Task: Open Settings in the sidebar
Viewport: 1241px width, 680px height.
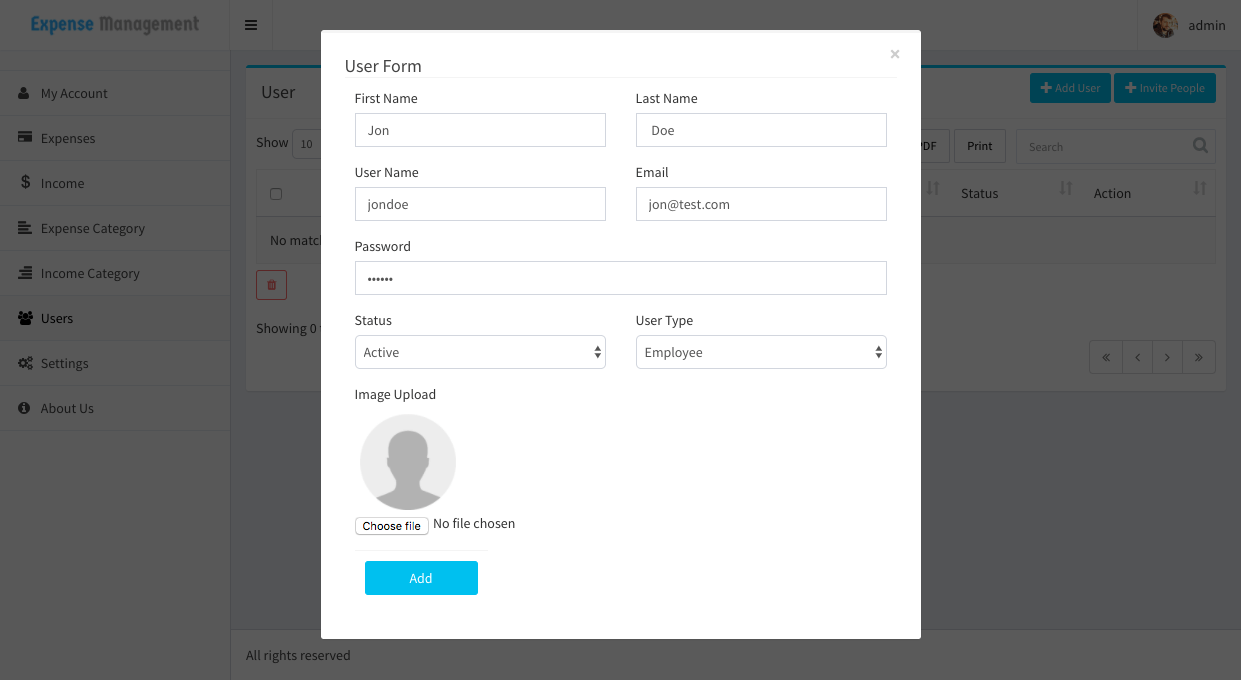Action: [115, 363]
